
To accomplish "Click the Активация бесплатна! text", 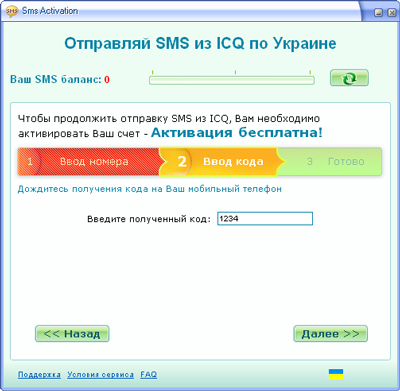I will click(x=237, y=133).
